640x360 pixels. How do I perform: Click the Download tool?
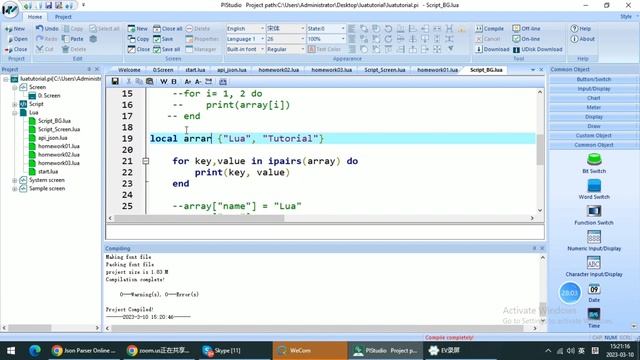pyautogui.click(x=493, y=49)
